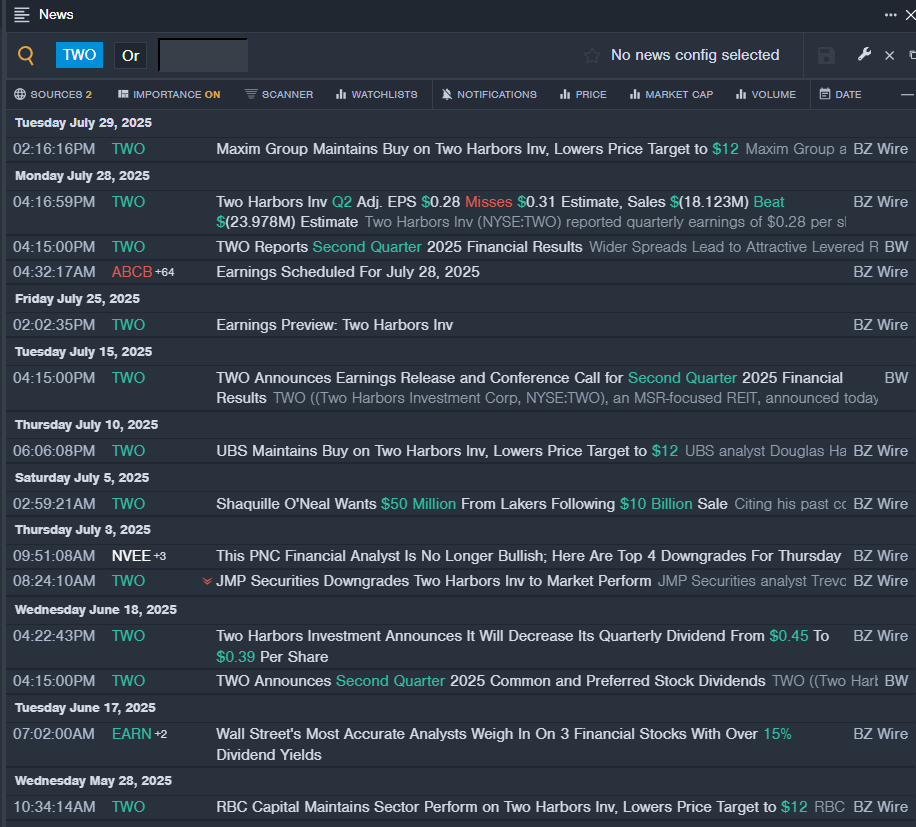Click the 09:51:08AM timestamp
The height and width of the screenshot is (827, 916).
[54, 556]
